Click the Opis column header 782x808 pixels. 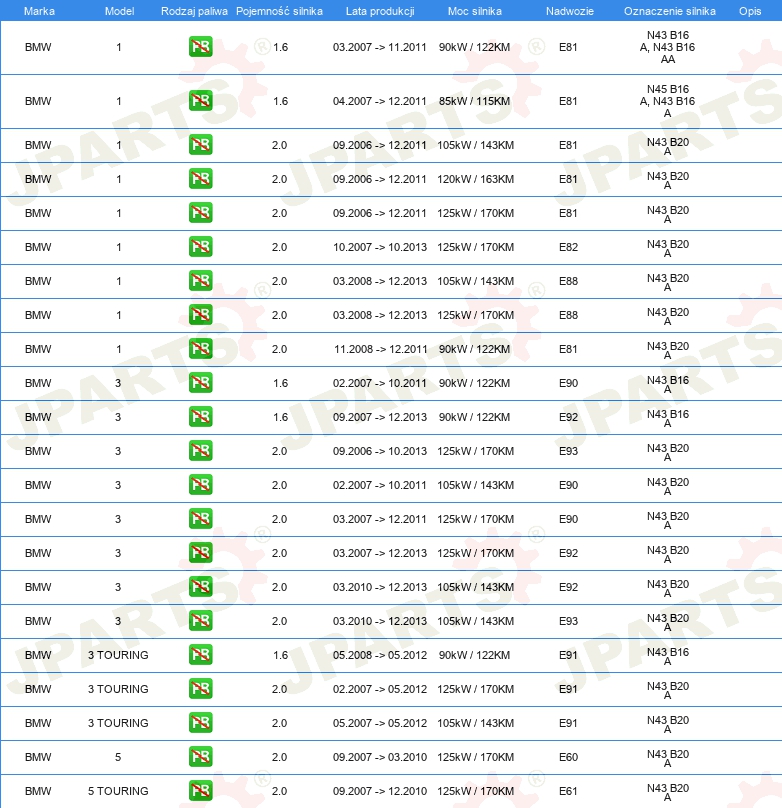click(750, 11)
